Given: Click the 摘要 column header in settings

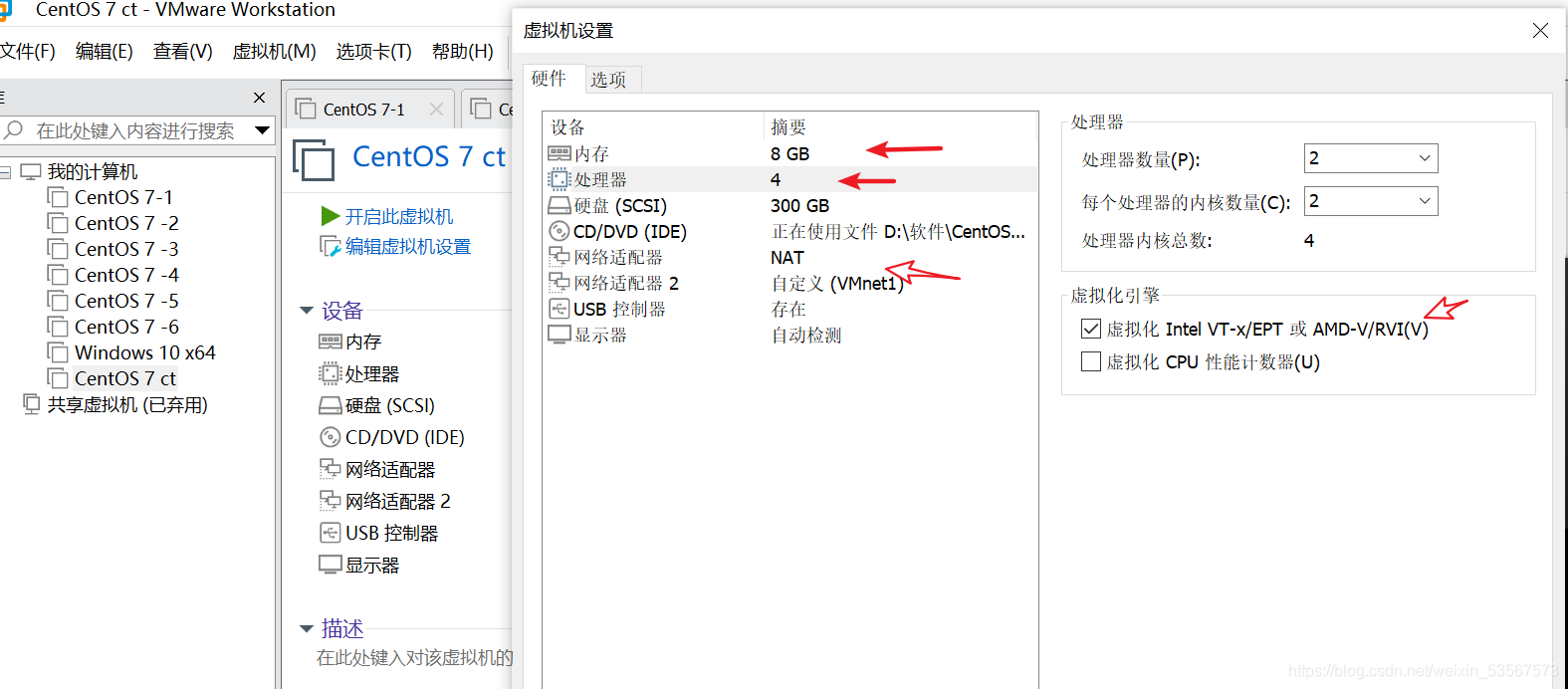Looking at the screenshot, I should coord(788,127).
